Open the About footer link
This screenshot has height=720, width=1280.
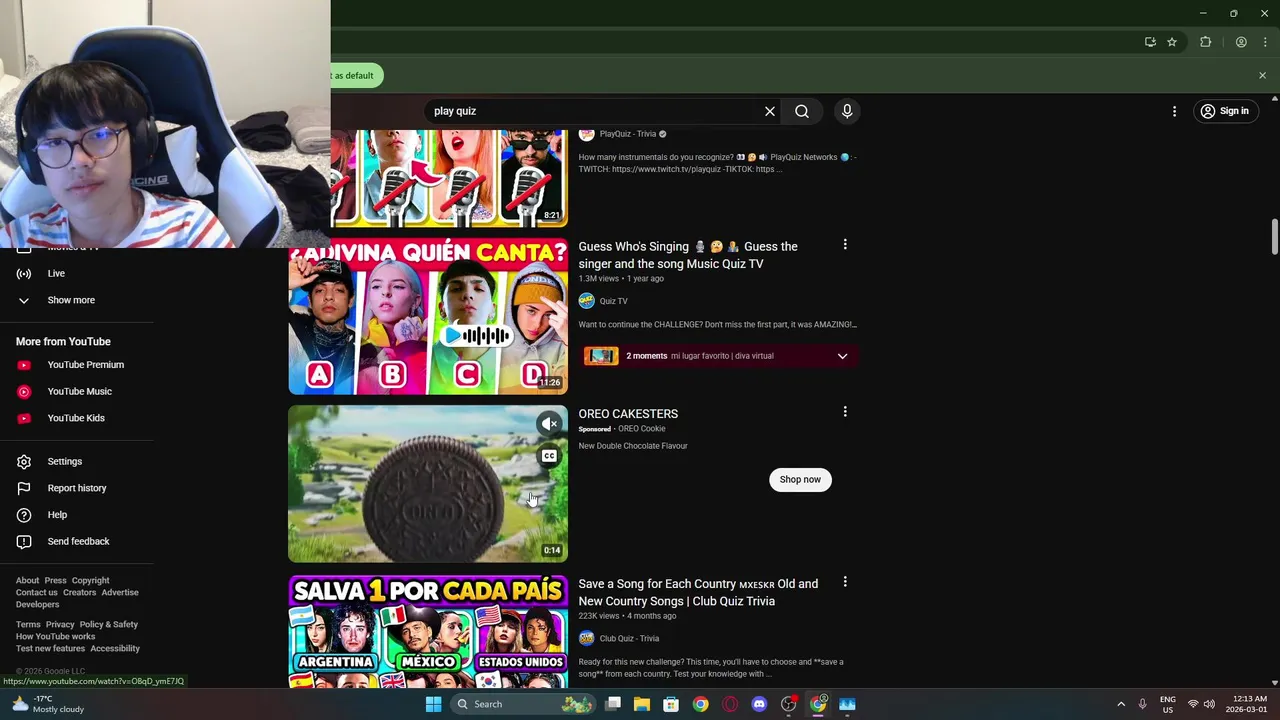click(27, 580)
